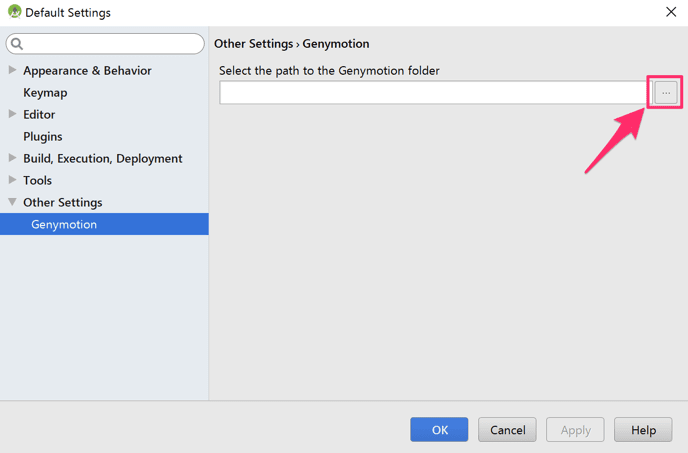Click the Android Studio icon in title bar
This screenshot has height=453, width=688.
click(x=14, y=12)
